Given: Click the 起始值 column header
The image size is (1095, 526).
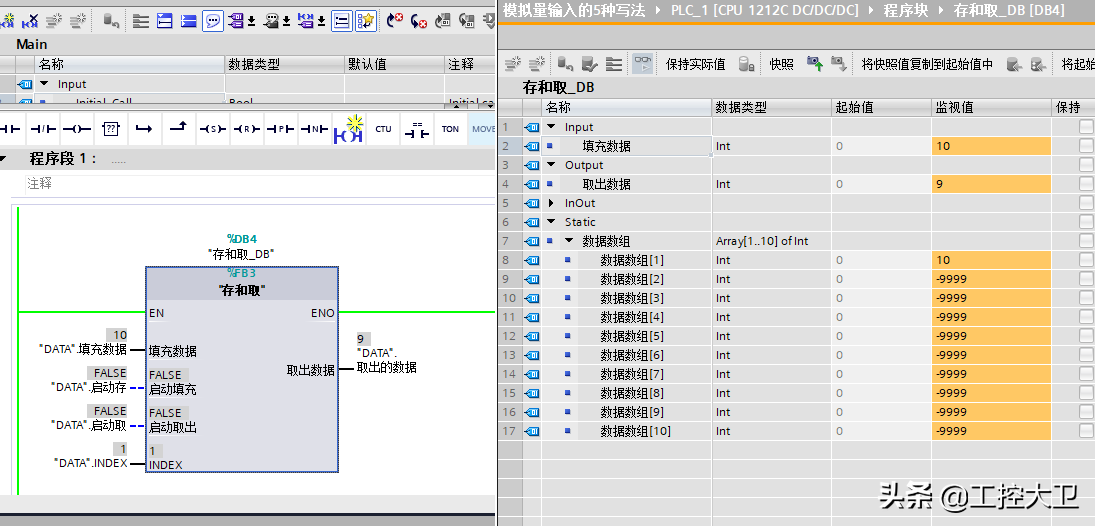Looking at the screenshot, I should [881, 108].
